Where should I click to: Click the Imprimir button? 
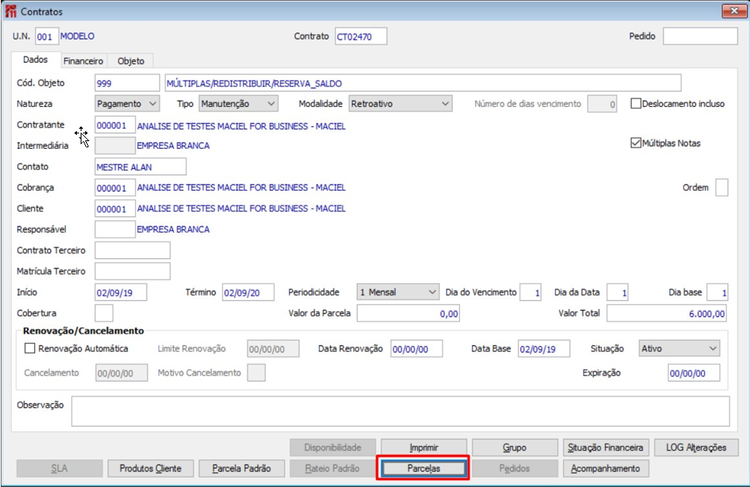(x=423, y=448)
